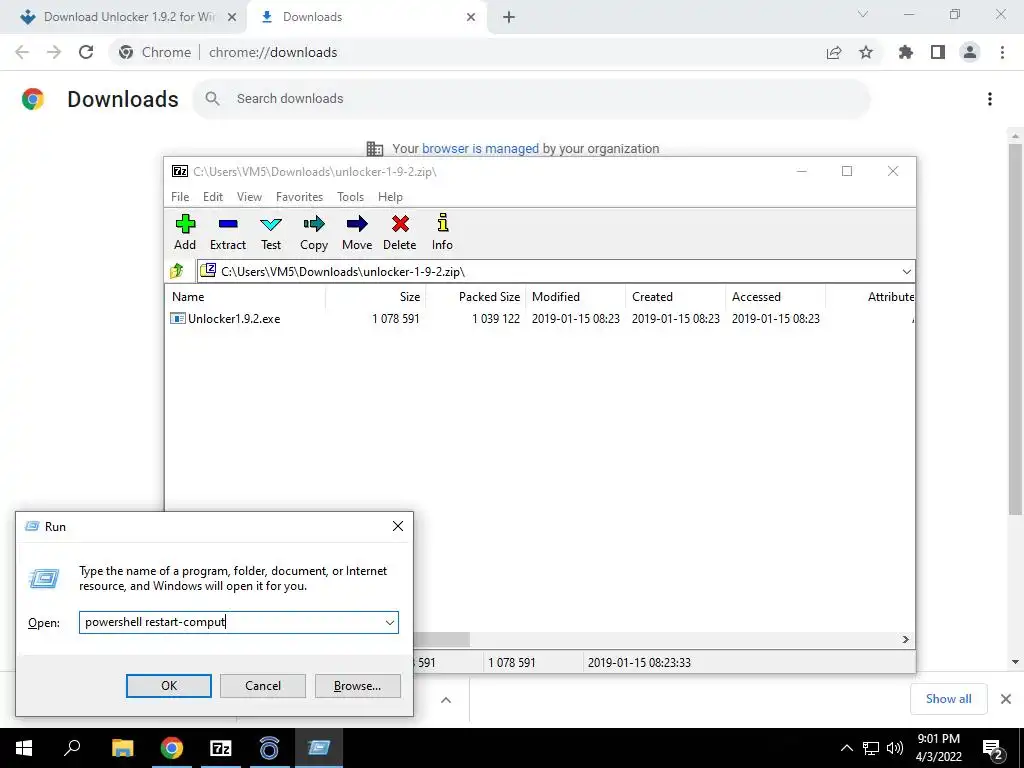Expand the download shelf item chevron

tap(446, 700)
